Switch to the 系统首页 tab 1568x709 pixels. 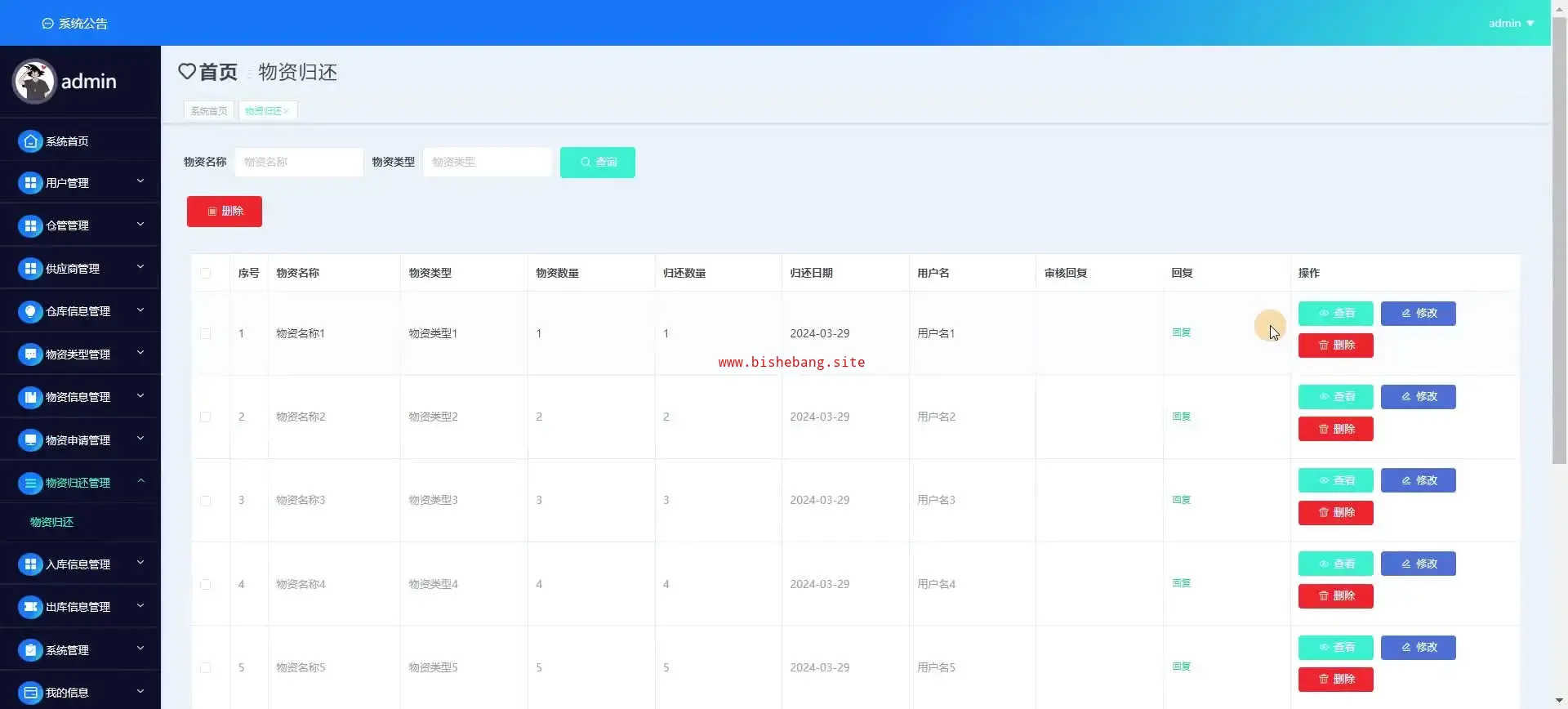[x=209, y=111]
